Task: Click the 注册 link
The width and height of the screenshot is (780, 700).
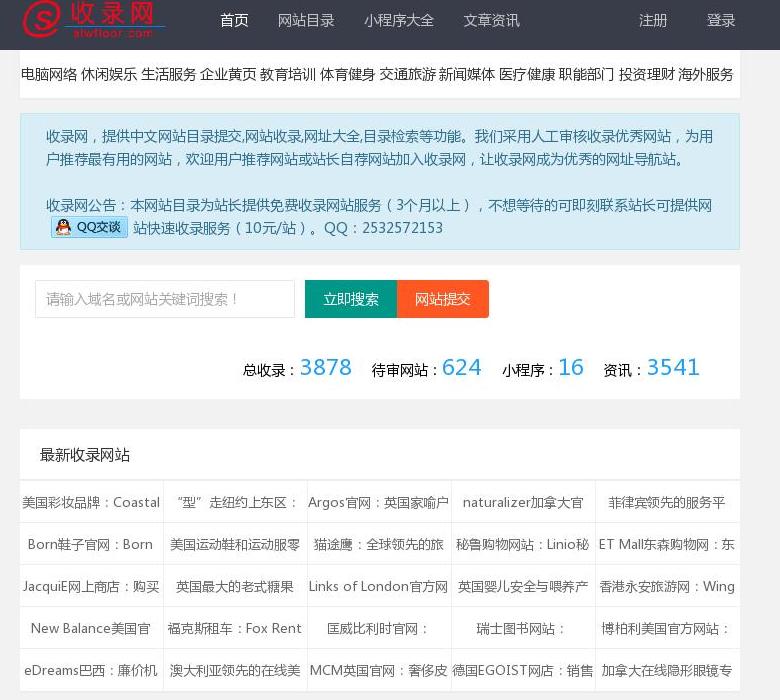Action: [x=653, y=20]
